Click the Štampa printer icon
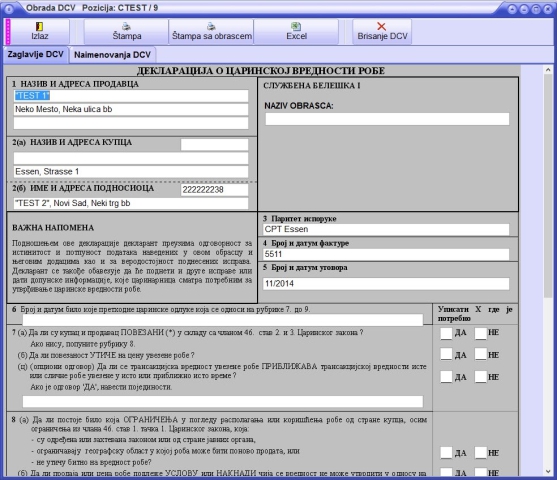Viewport: 557px width, 480px height. tap(126, 26)
